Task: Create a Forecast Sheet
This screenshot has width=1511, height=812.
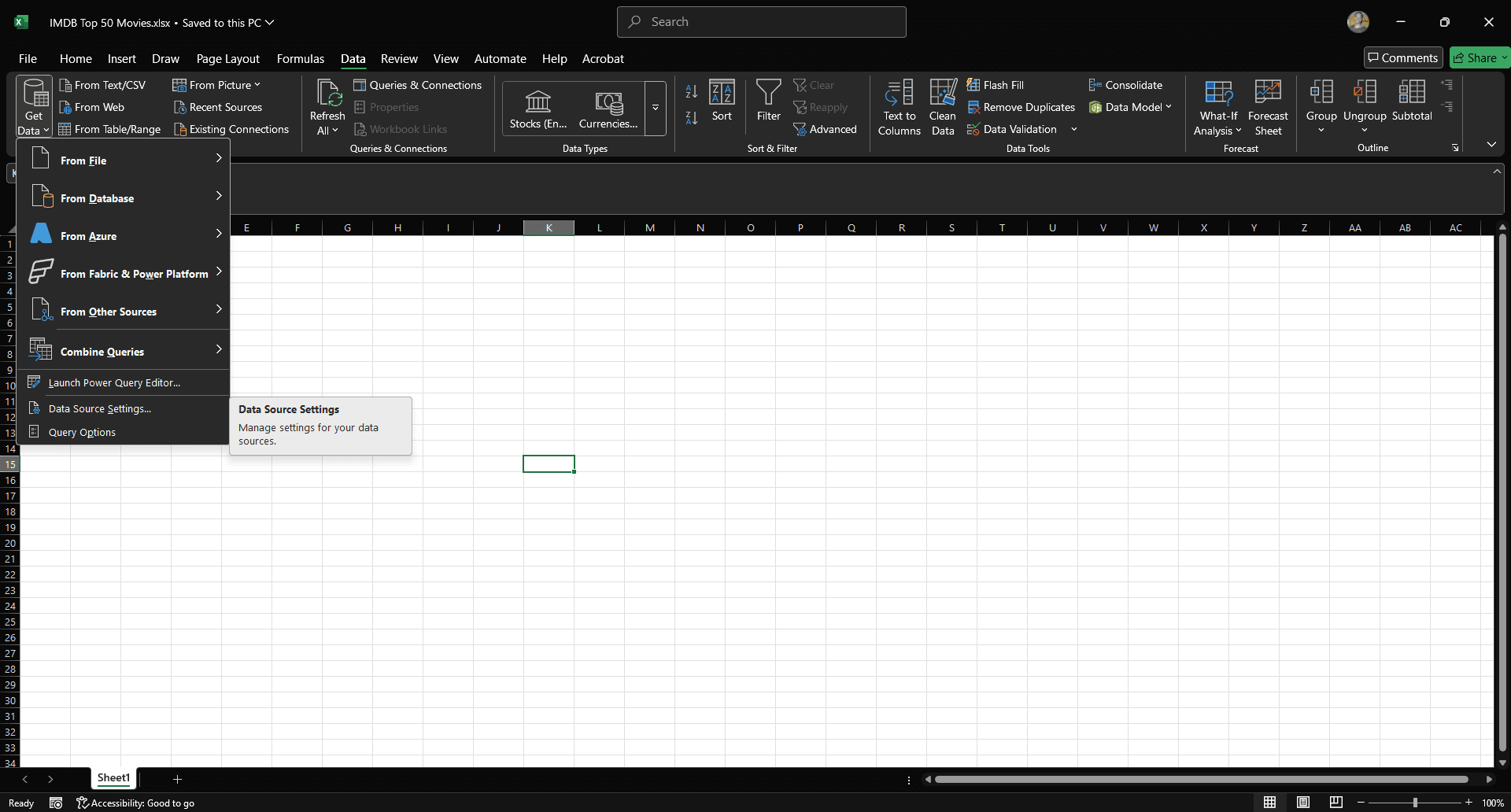Action: click(1268, 108)
